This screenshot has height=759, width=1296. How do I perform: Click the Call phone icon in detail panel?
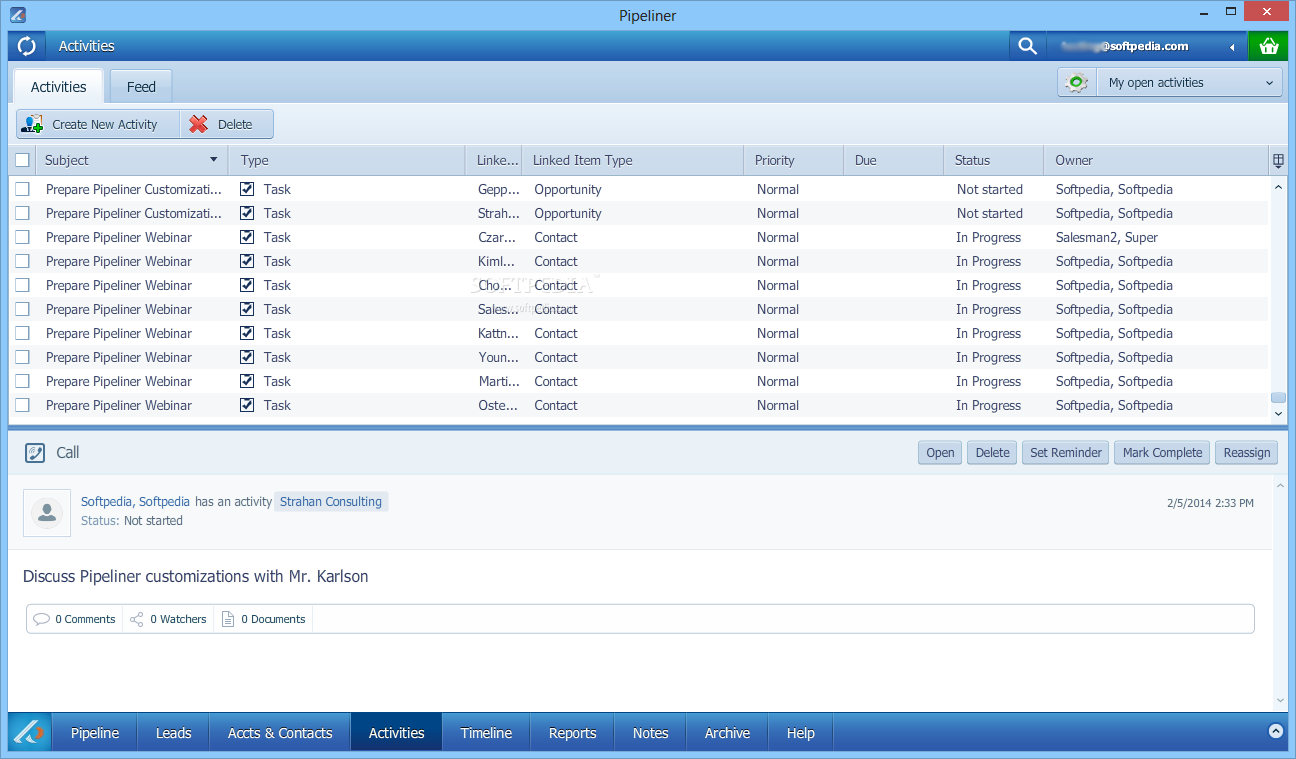click(35, 453)
